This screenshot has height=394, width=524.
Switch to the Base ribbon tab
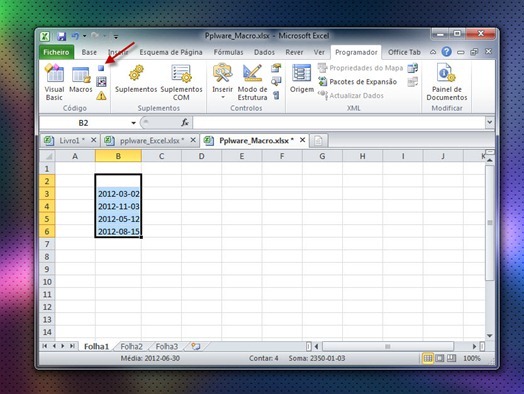click(89, 52)
